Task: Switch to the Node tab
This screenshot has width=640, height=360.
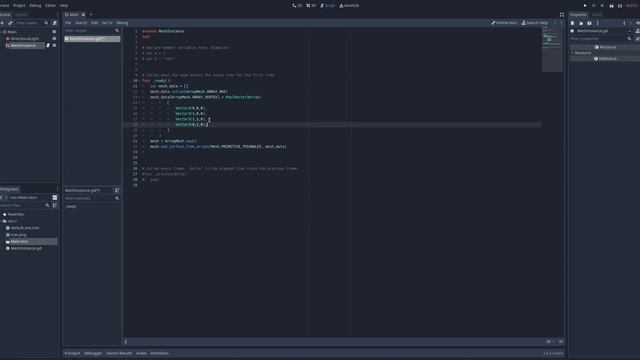Action: coord(597,15)
